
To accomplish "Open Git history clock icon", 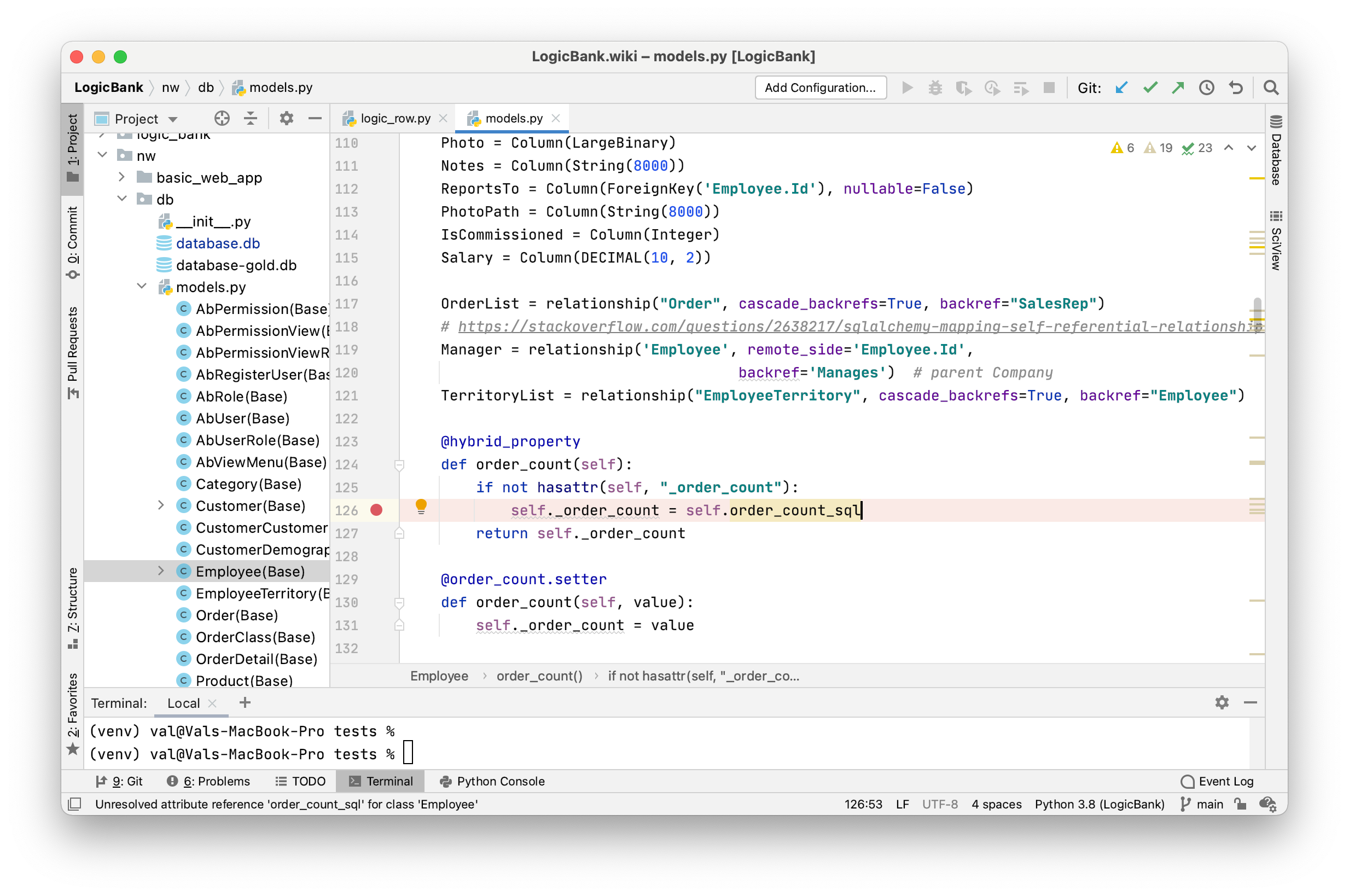I will (x=1206, y=88).
